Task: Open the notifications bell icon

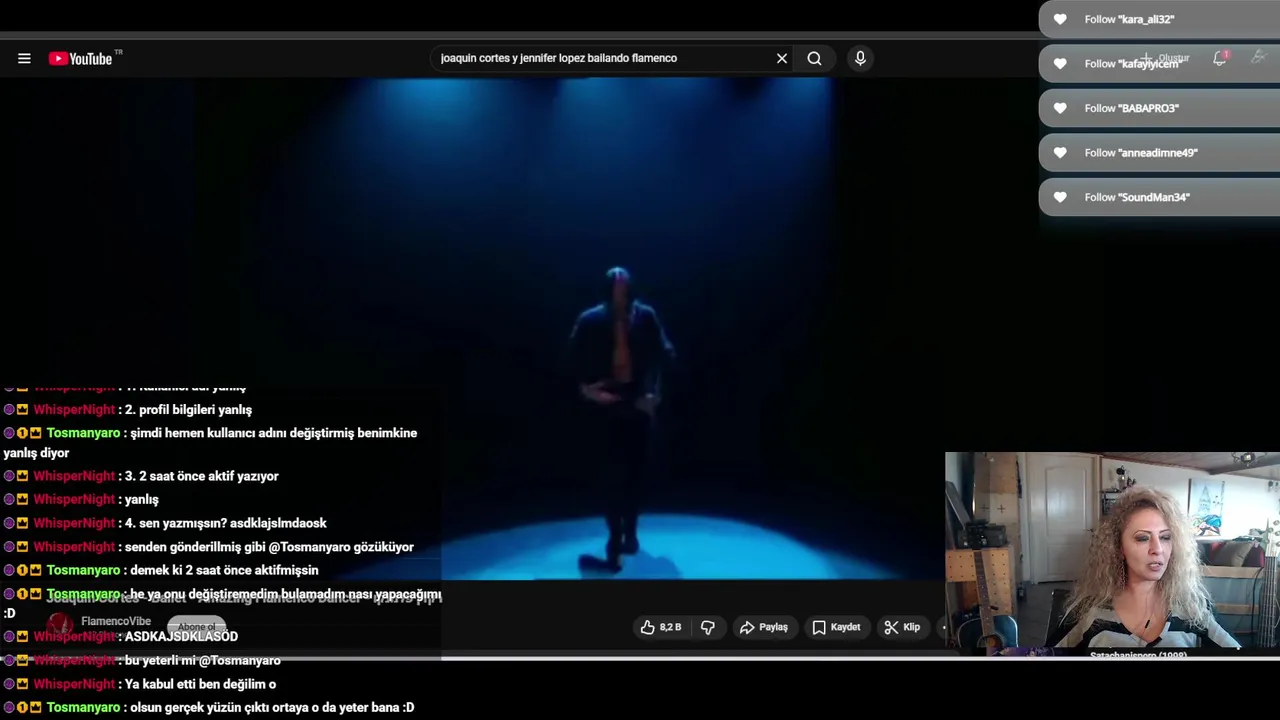Action: point(1220,58)
